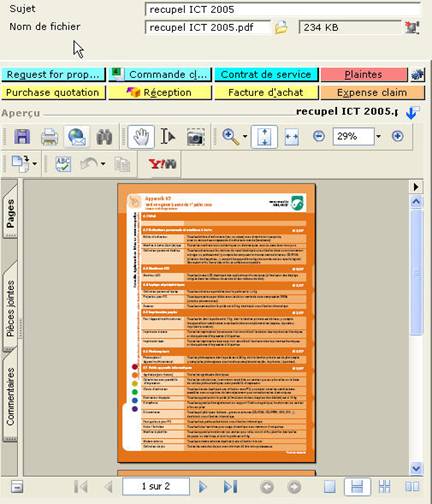Go to the next view
This screenshot has width=432, height=504.
pos(294,487)
